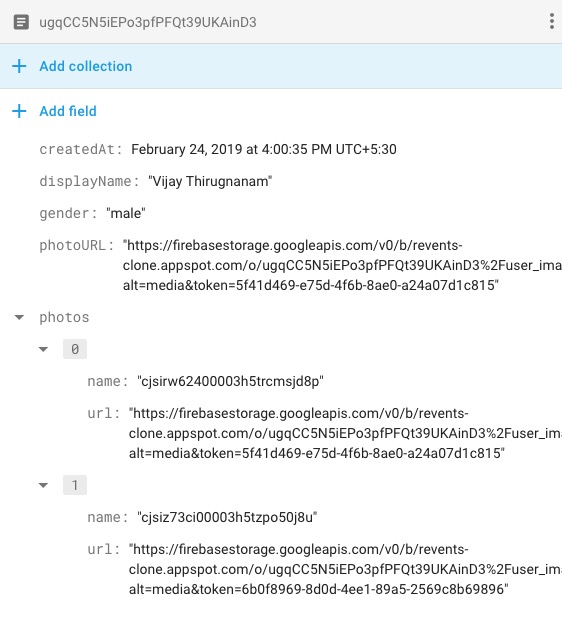Click the displayName field name
The width and height of the screenshot is (562, 643).
[89, 181]
